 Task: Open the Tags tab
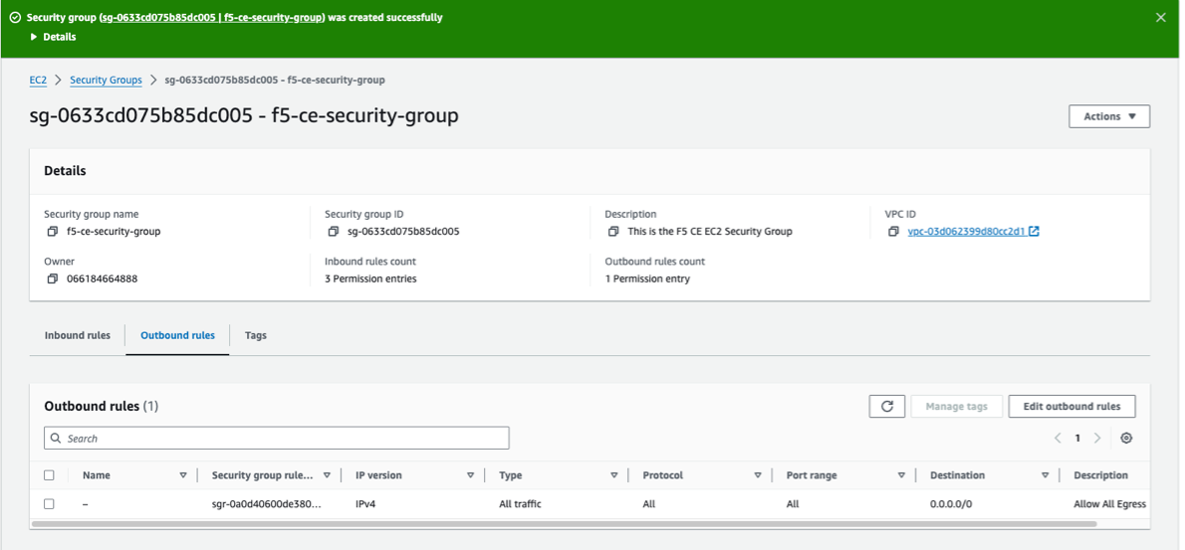click(255, 335)
